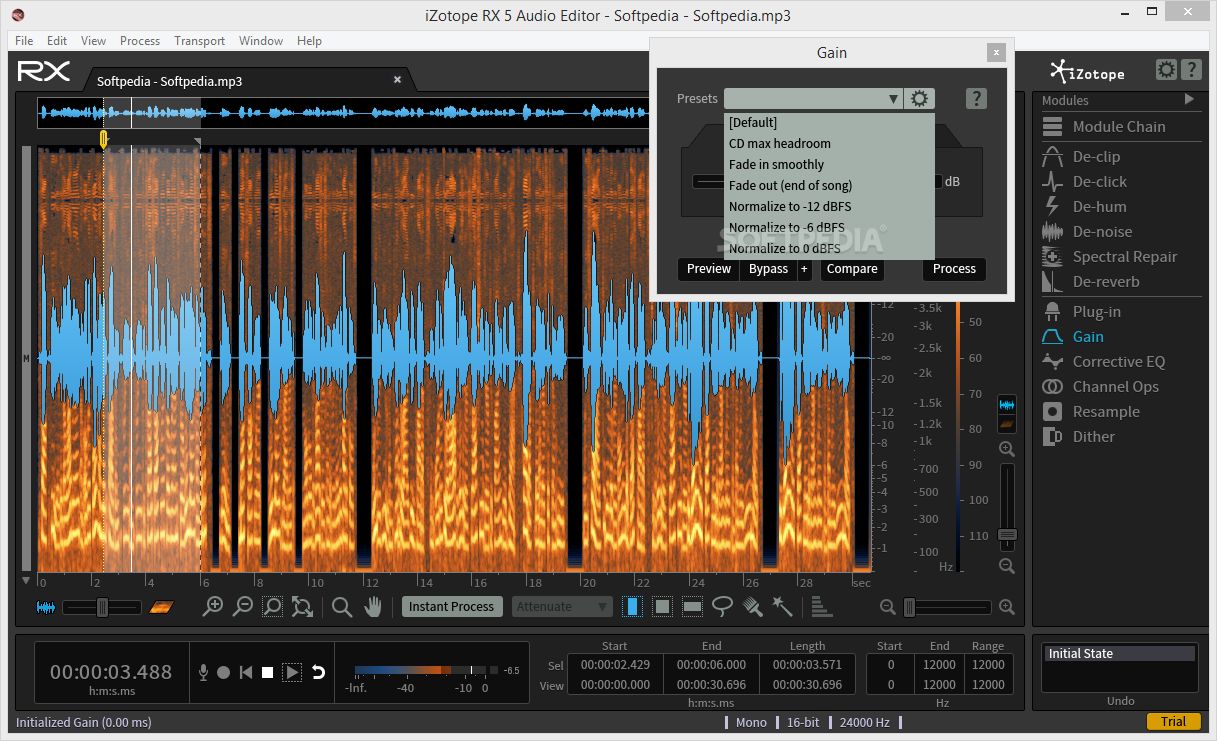Arm the microphone input monitor

[203, 672]
